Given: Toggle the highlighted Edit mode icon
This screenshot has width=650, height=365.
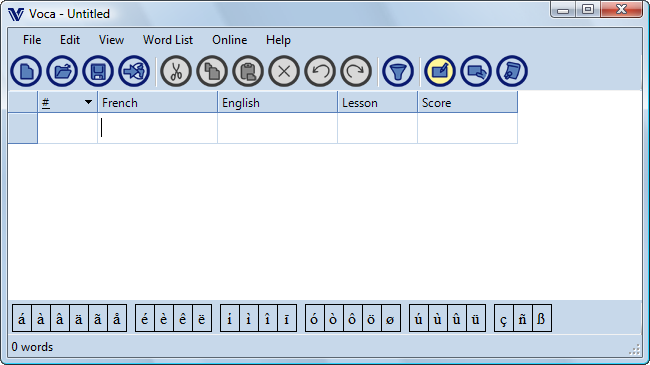Looking at the screenshot, I should 440,71.
